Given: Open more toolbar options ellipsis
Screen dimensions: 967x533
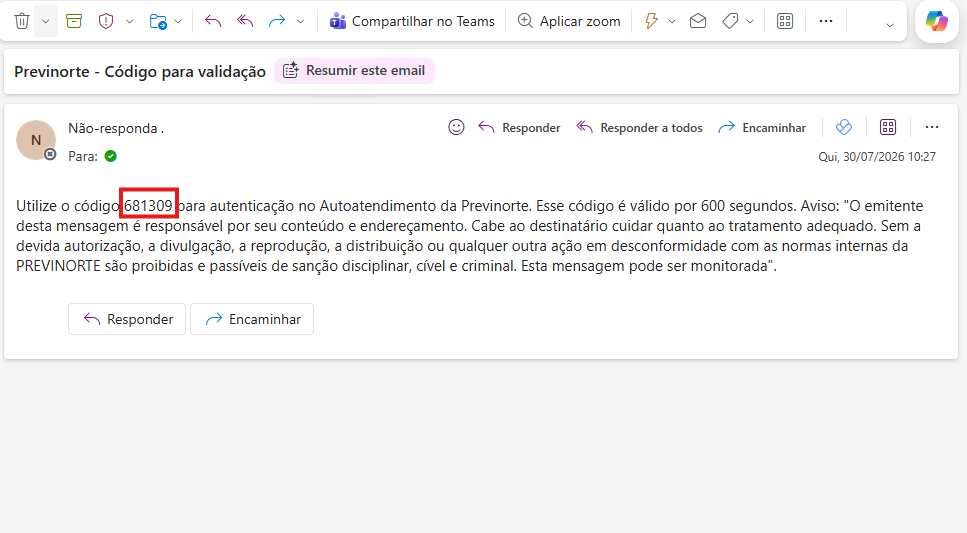Looking at the screenshot, I should [826, 21].
